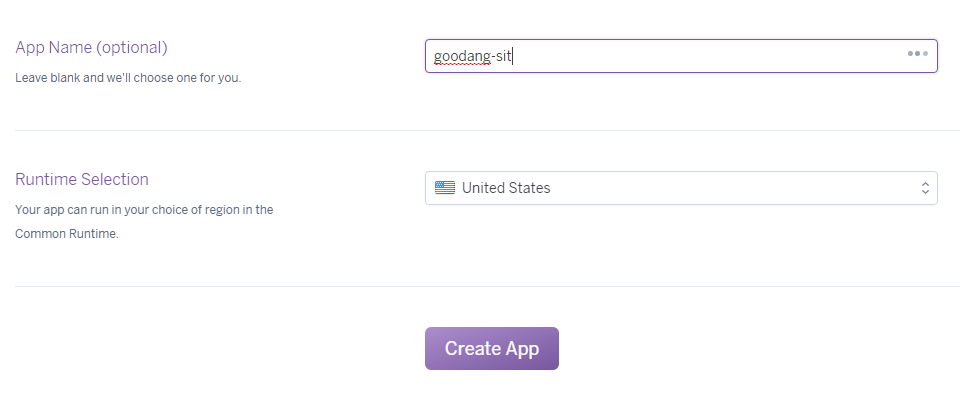The height and width of the screenshot is (403, 961).
Task: Click the up-down chevron arrows of region selector
Action: [925, 188]
